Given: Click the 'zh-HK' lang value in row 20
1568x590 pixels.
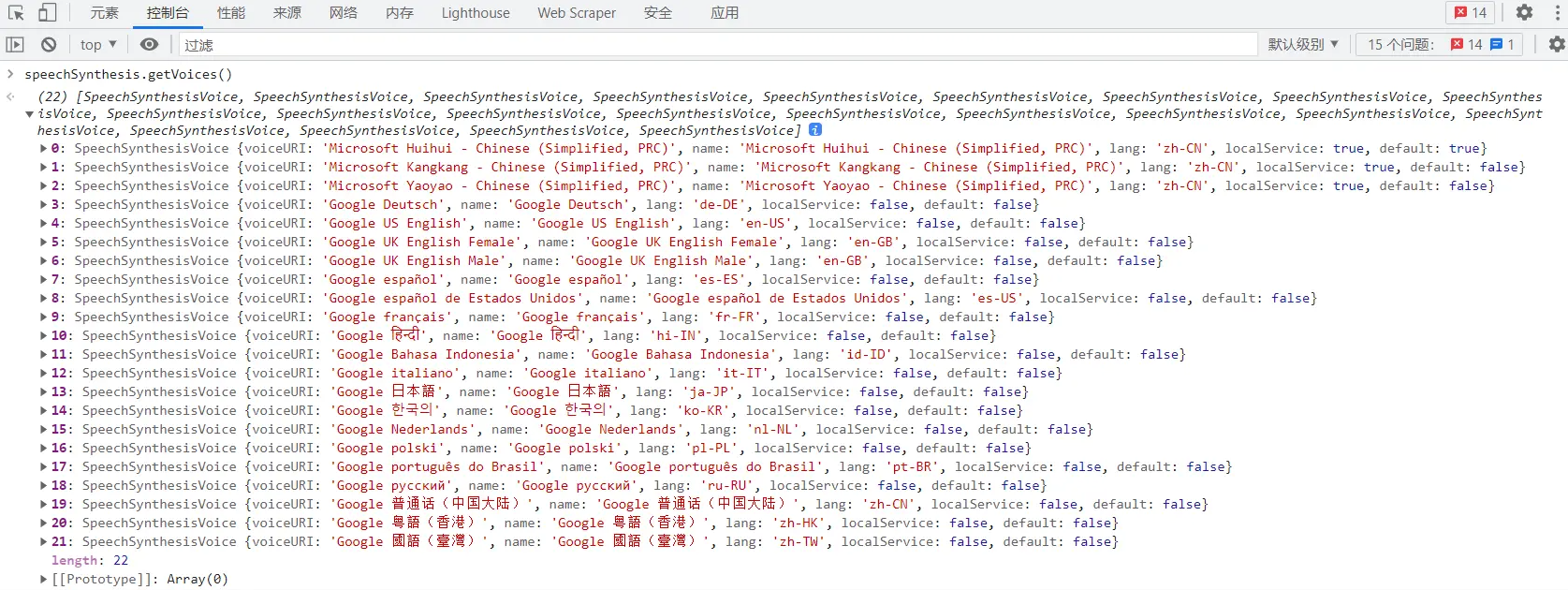Looking at the screenshot, I should point(799,523).
